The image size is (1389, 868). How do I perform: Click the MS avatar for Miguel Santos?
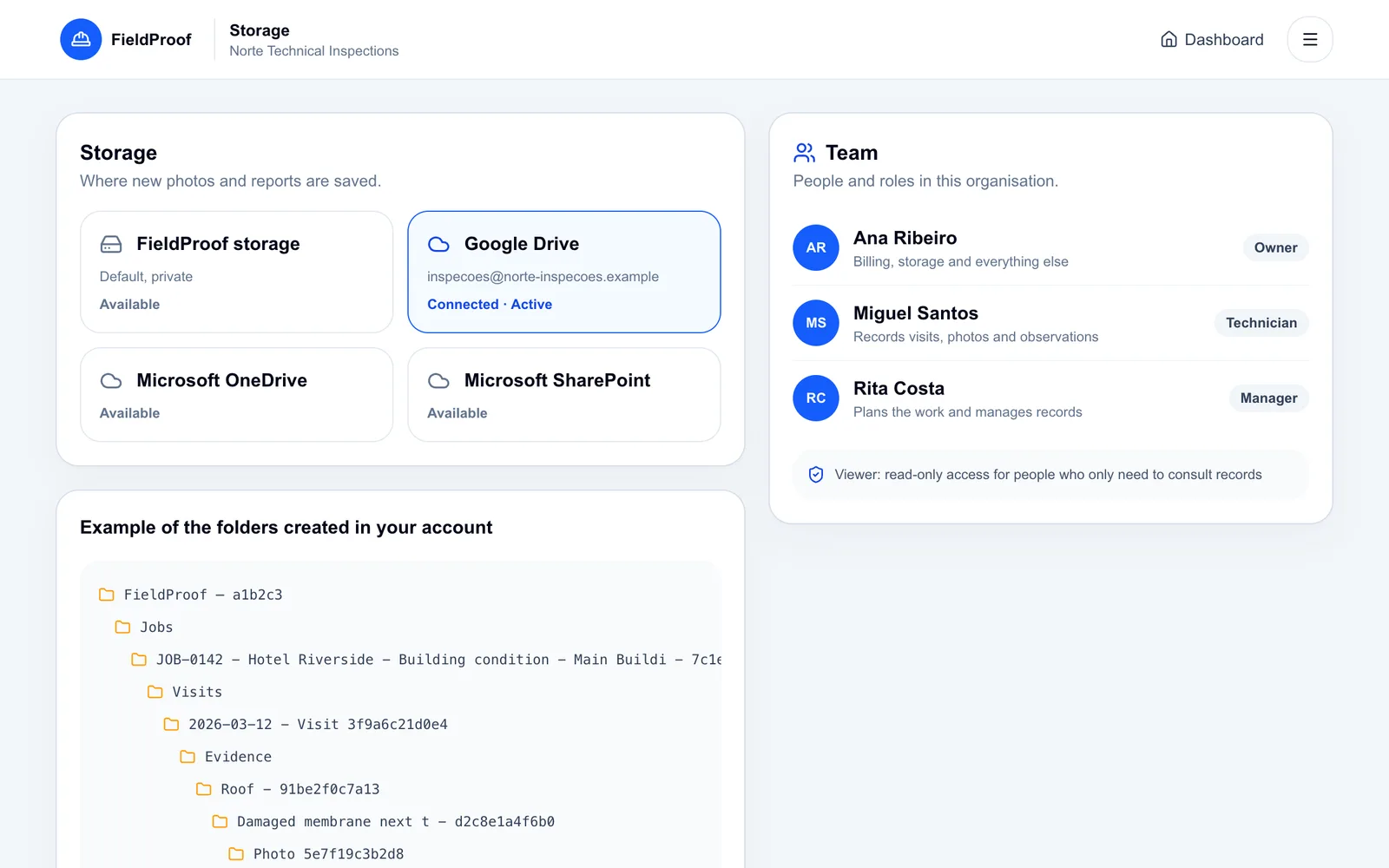click(816, 323)
